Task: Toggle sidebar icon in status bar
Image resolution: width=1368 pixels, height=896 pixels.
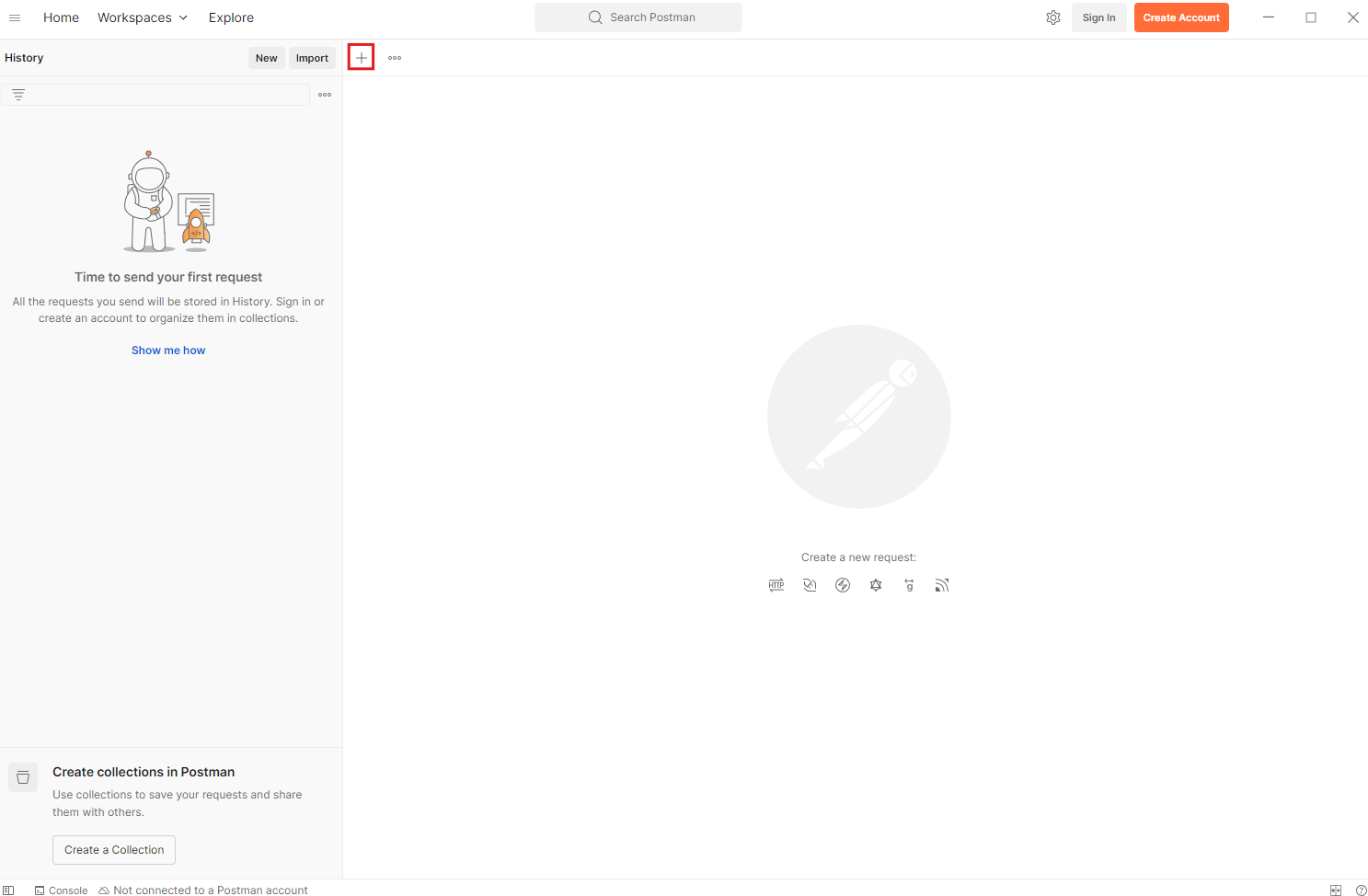Action: 9,890
